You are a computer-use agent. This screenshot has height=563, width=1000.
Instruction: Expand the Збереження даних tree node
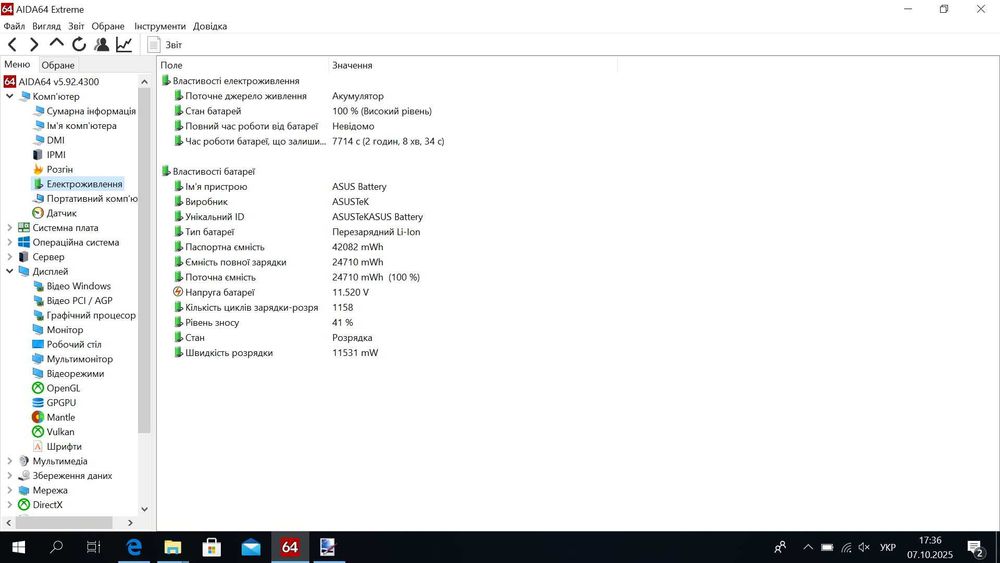10,476
